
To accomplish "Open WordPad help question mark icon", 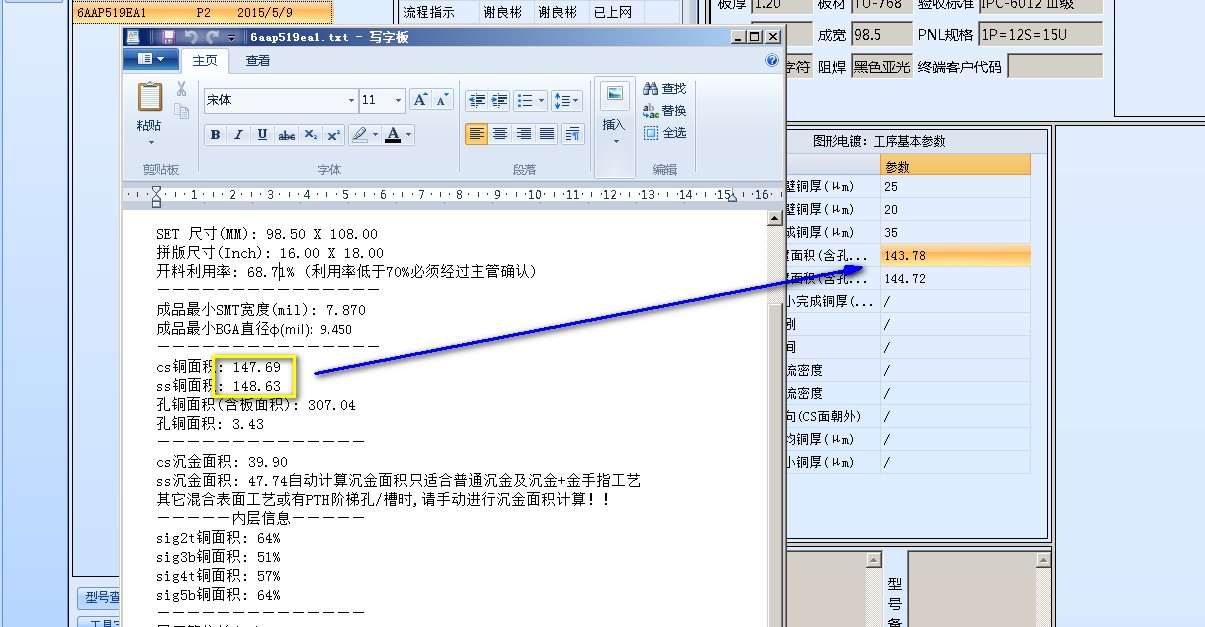I will (772, 60).
